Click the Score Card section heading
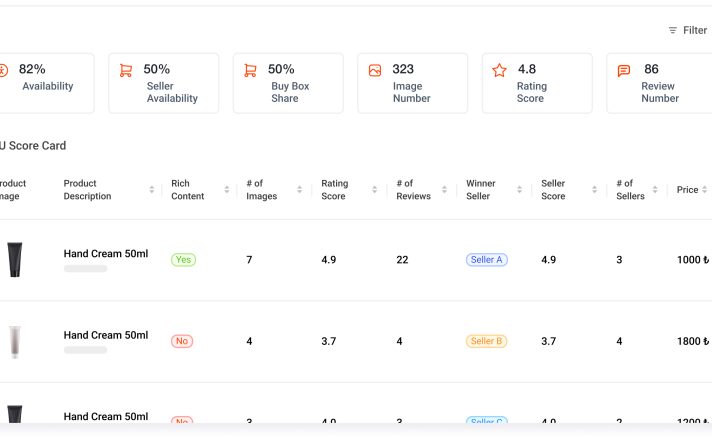This screenshot has width=712, height=440. pos(33,146)
